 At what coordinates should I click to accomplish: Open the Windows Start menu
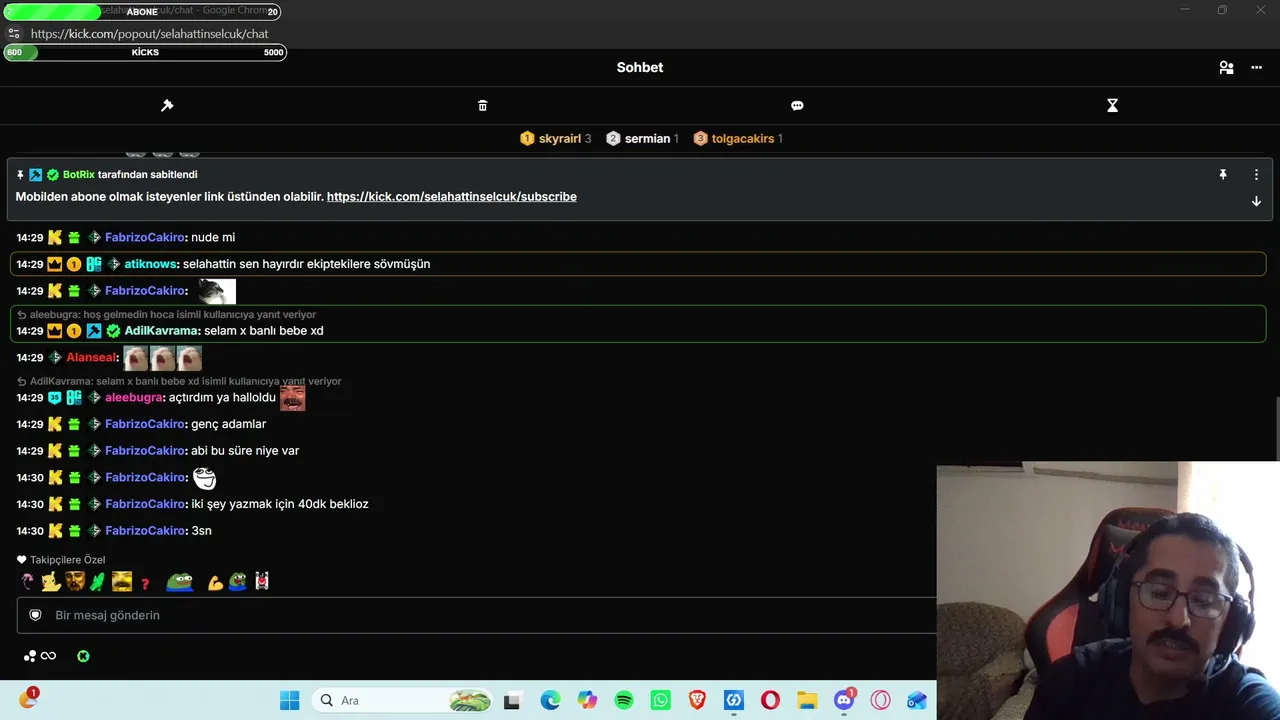[x=289, y=700]
